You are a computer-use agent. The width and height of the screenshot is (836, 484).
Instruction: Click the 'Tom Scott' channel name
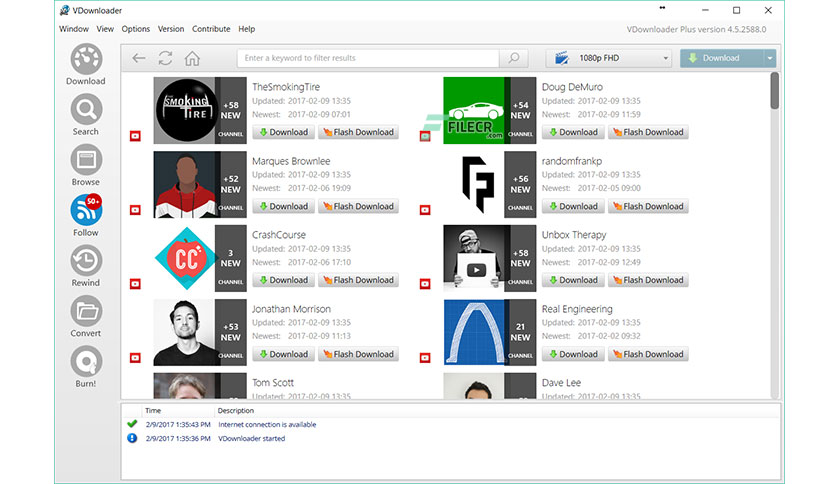[x=273, y=383]
